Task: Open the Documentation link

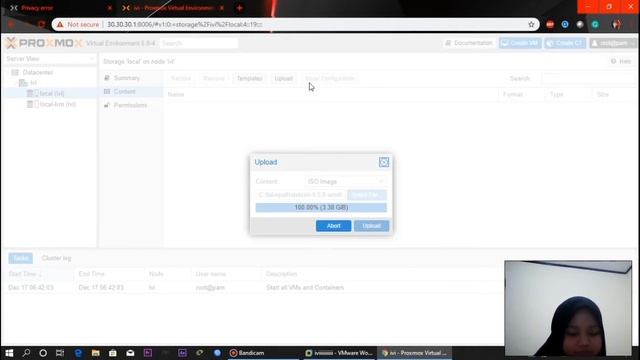Action: 469,43
